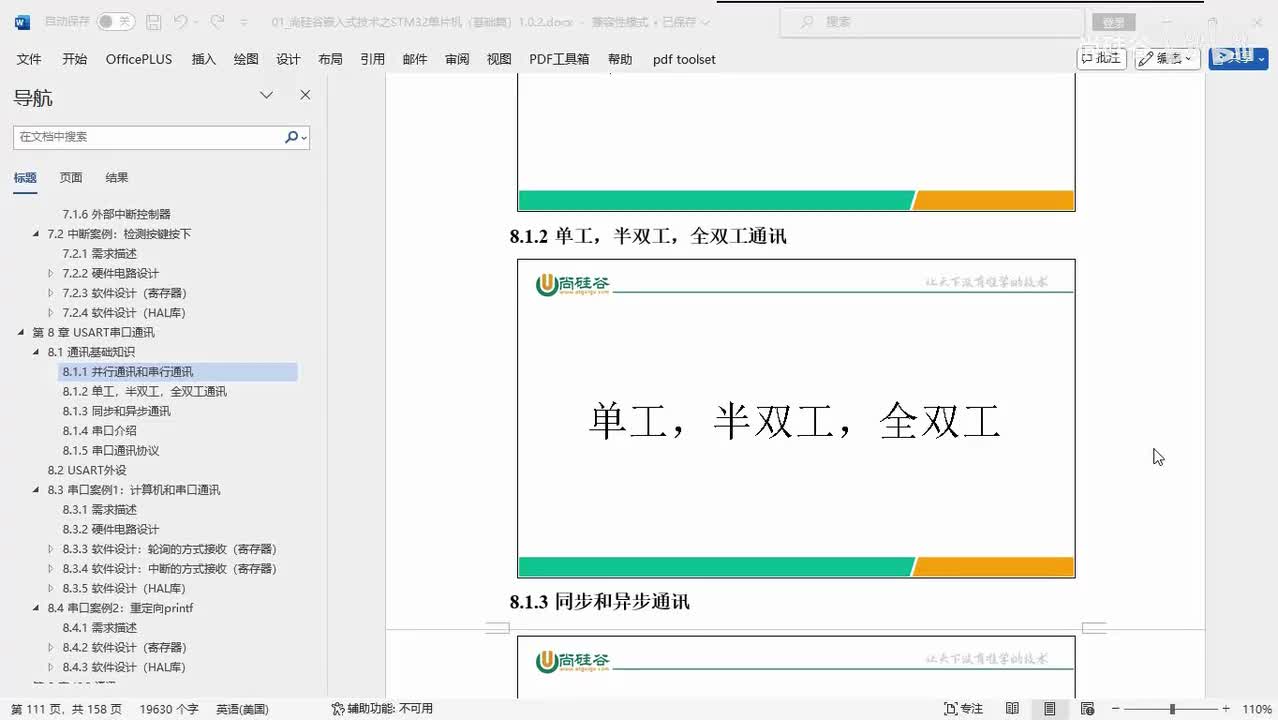
Task: Go to heading 8.4.1 需求描述
Action: [x=99, y=627]
